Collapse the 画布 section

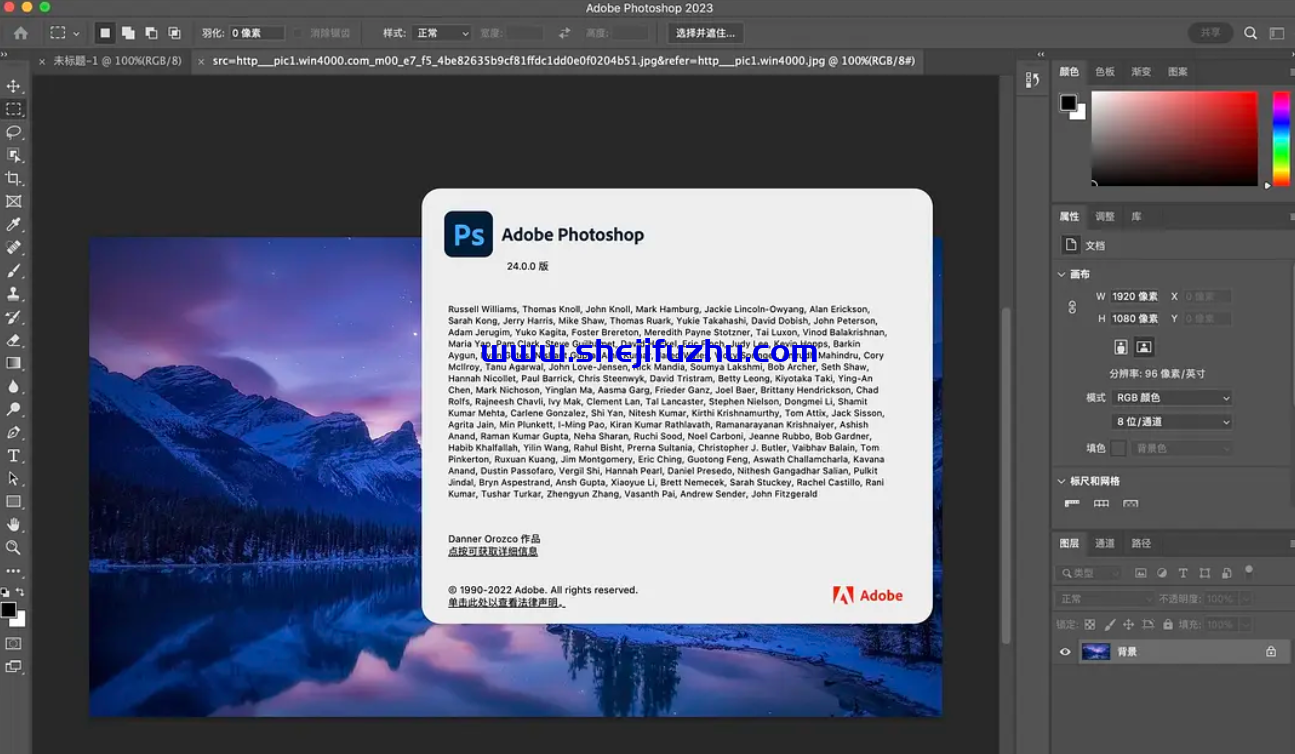click(x=1061, y=274)
